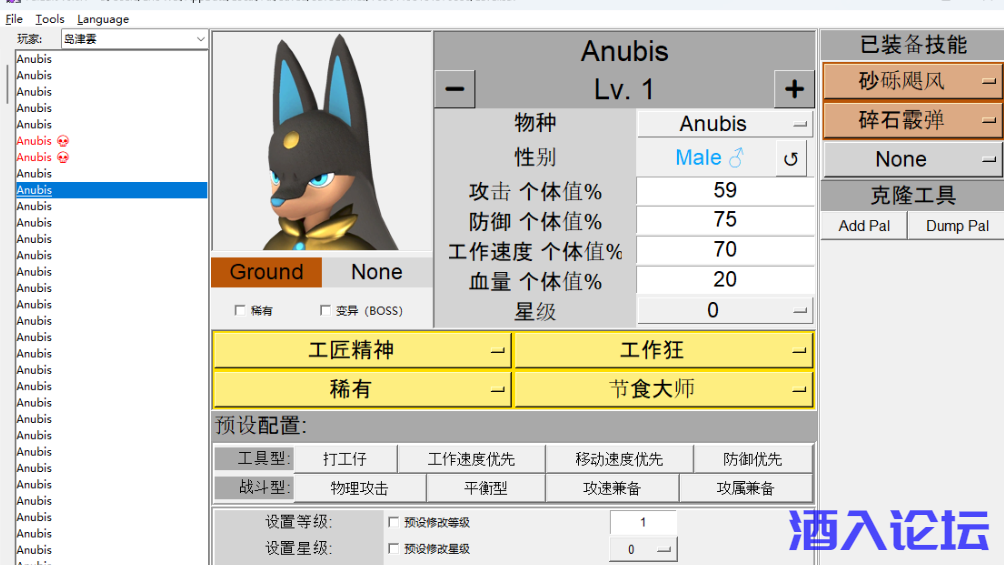Open the 物种 Anubis species dropdown
Screen dimensions: 1004x565
pyautogui.click(x=725, y=124)
